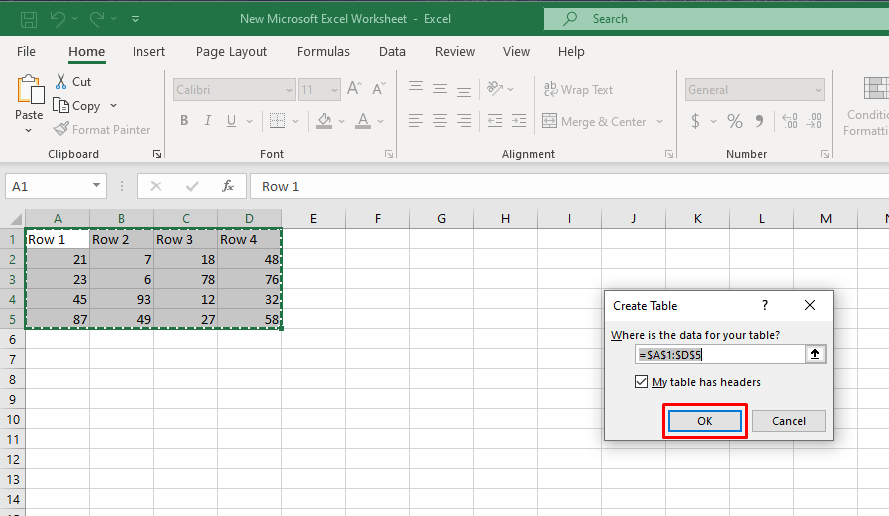This screenshot has width=889, height=516.
Task: Click the table data range input field
Action: 720,354
